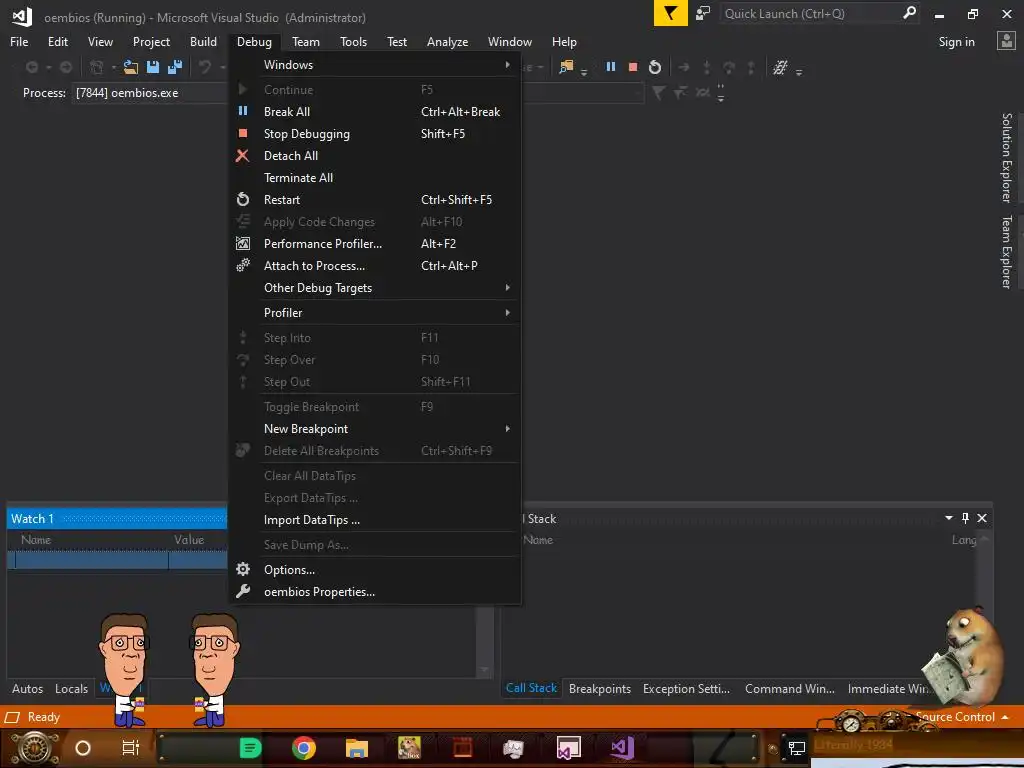The height and width of the screenshot is (768, 1024).
Task: Click the Break All pause icon in toolbar
Action: pos(611,67)
